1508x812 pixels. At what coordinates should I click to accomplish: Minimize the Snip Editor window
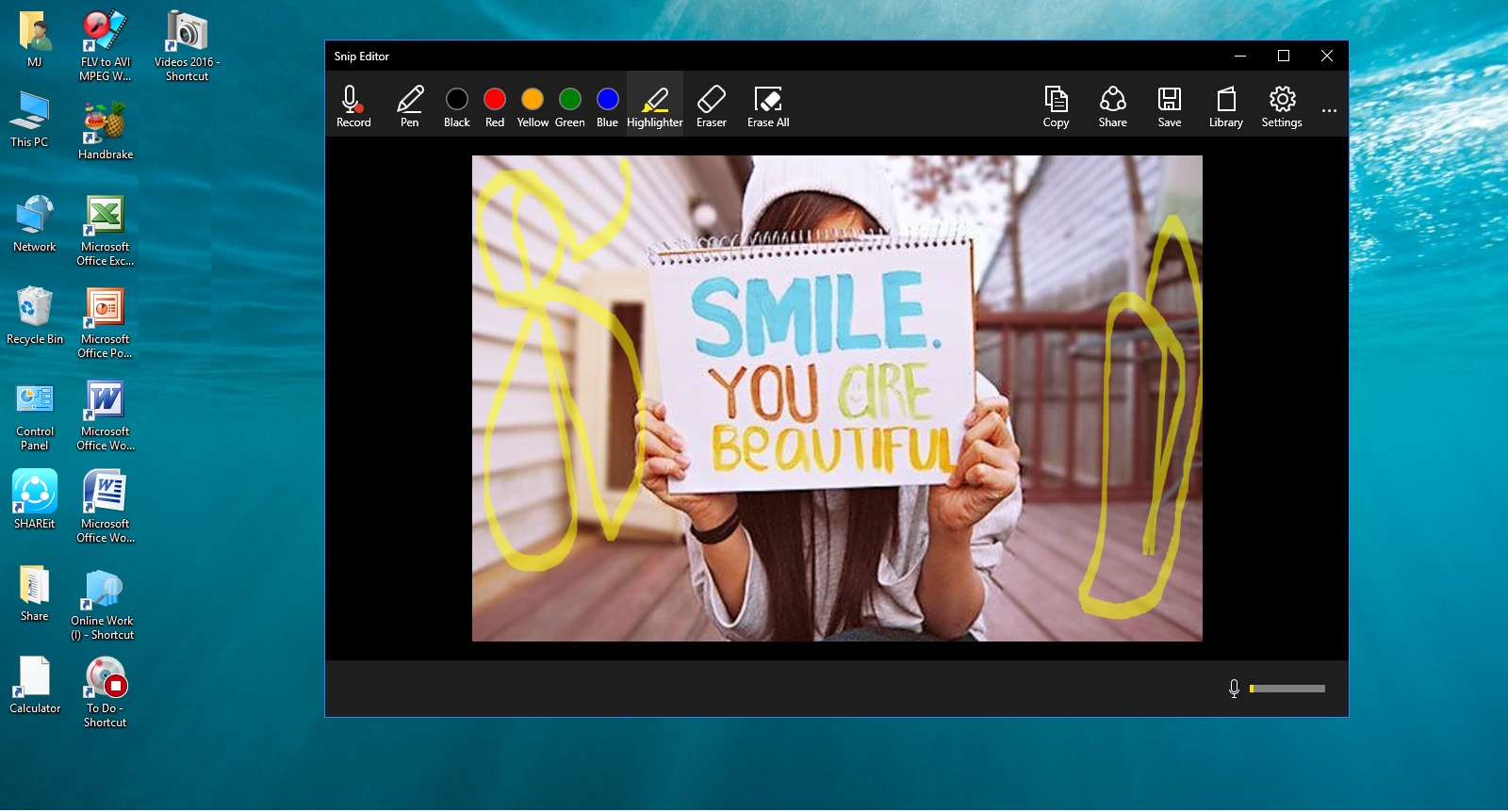[1240, 56]
